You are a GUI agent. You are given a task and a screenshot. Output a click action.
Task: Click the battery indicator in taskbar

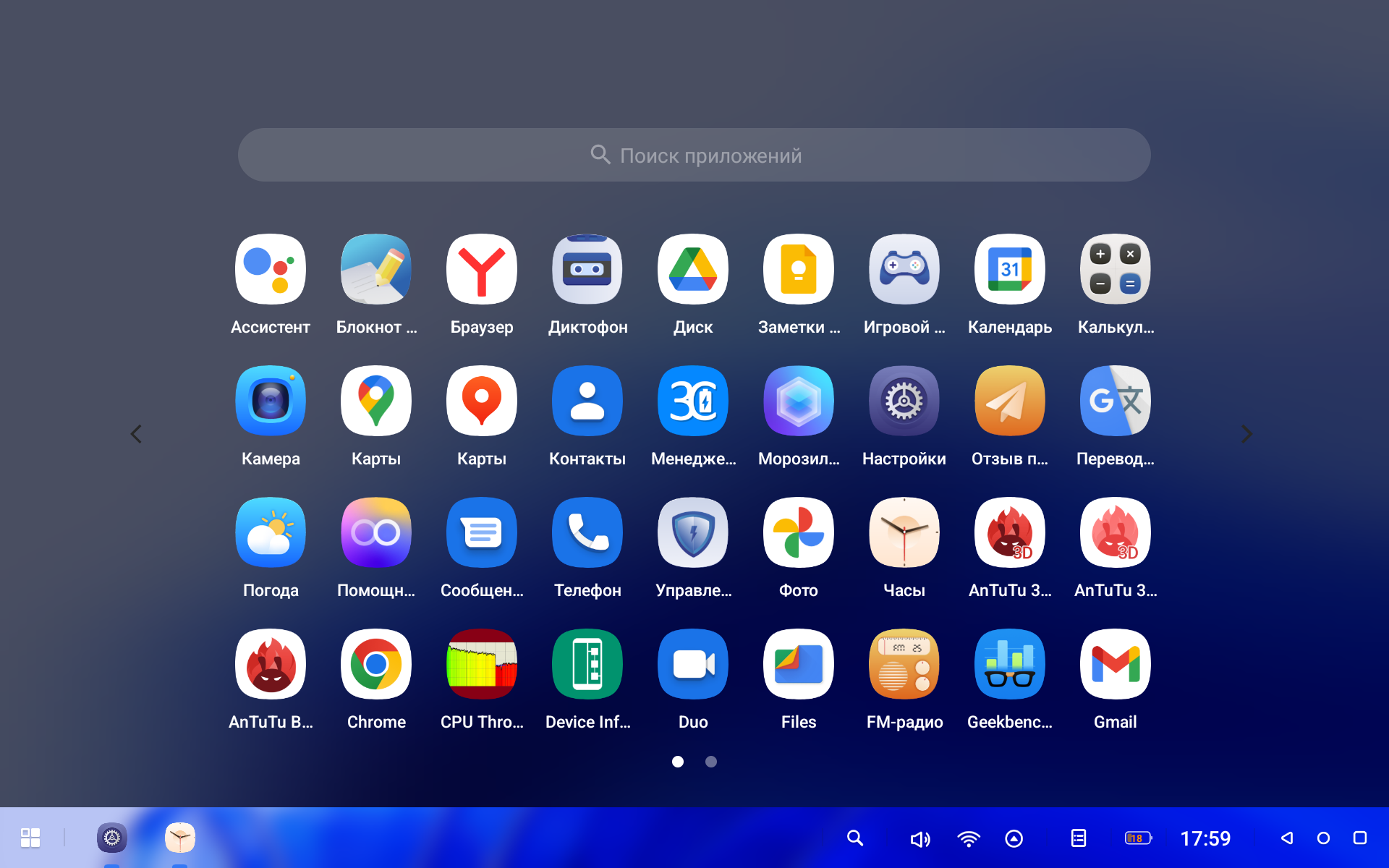pyautogui.click(x=1138, y=838)
